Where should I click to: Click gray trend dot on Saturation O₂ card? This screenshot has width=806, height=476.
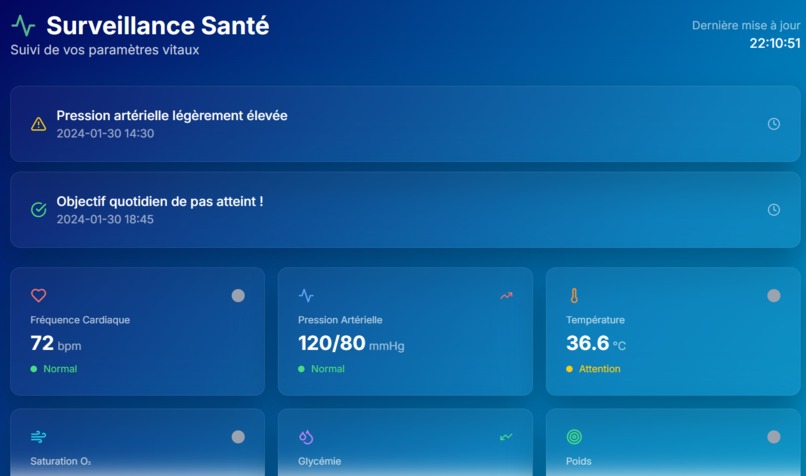[238, 437]
